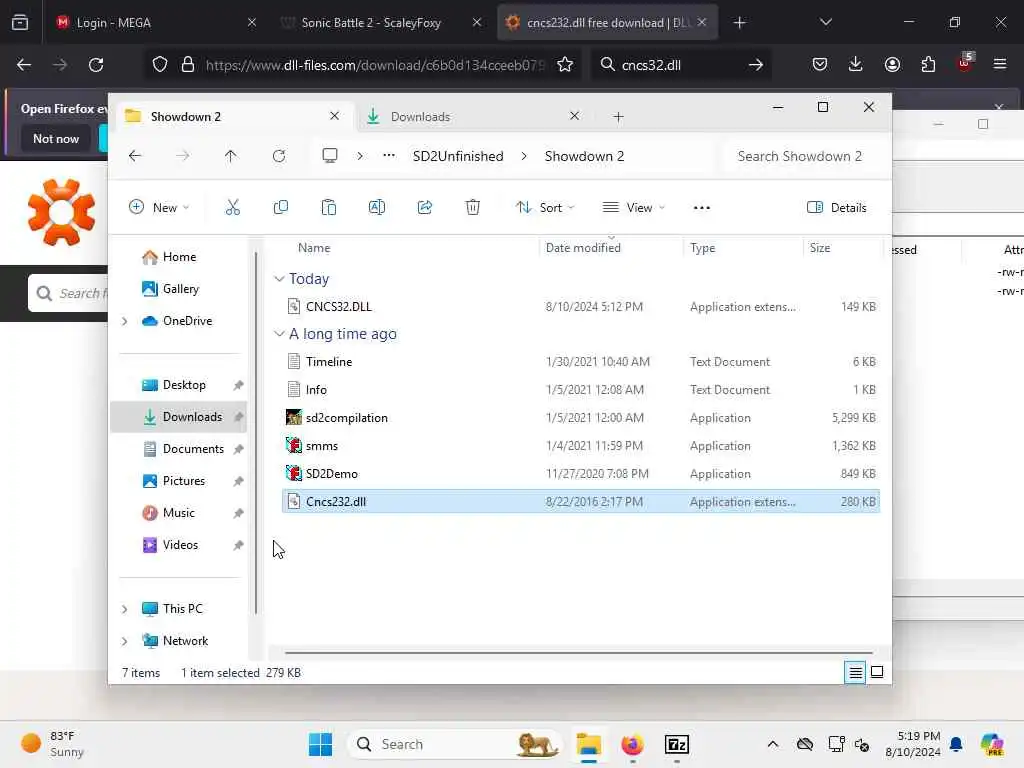Open Save to Pocket in Firefox
Viewport: 1024px width, 768px height.
tap(820, 65)
